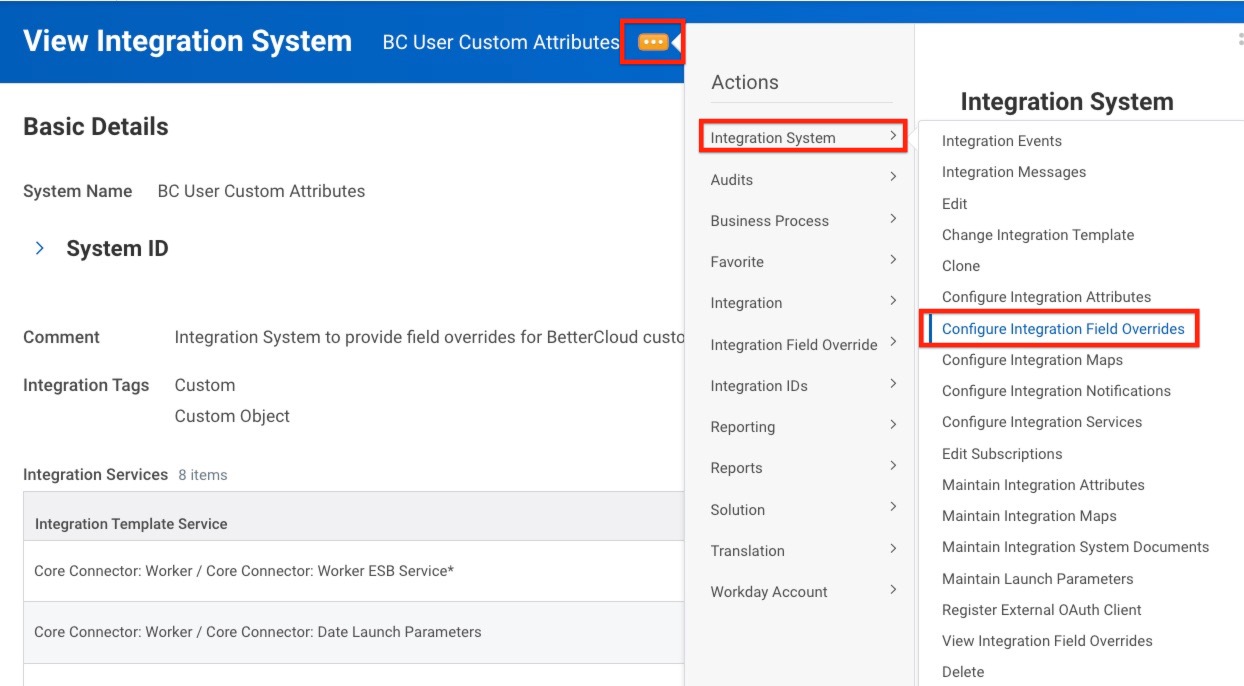1244x686 pixels.
Task: Choose Maintain Launch Parameters
Action: (1037, 579)
